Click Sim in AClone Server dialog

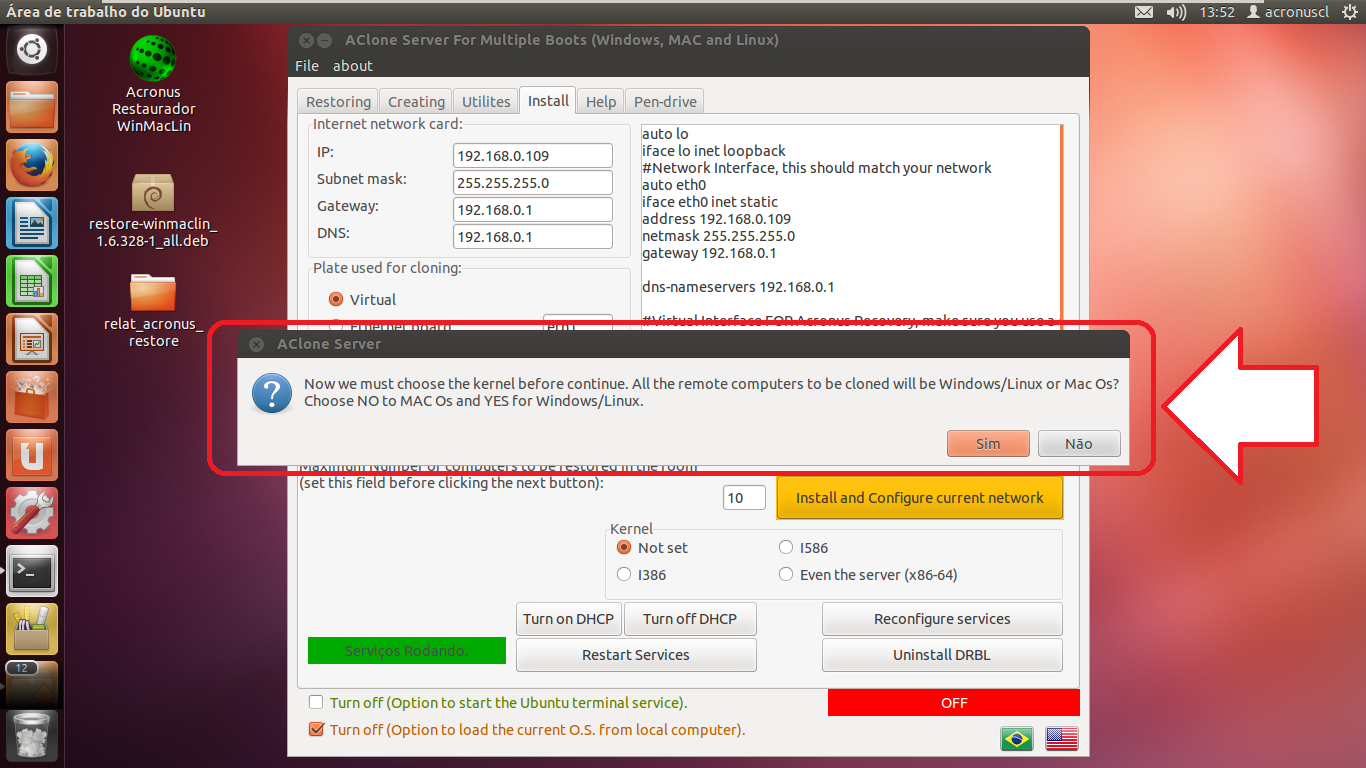click(988, 443)
